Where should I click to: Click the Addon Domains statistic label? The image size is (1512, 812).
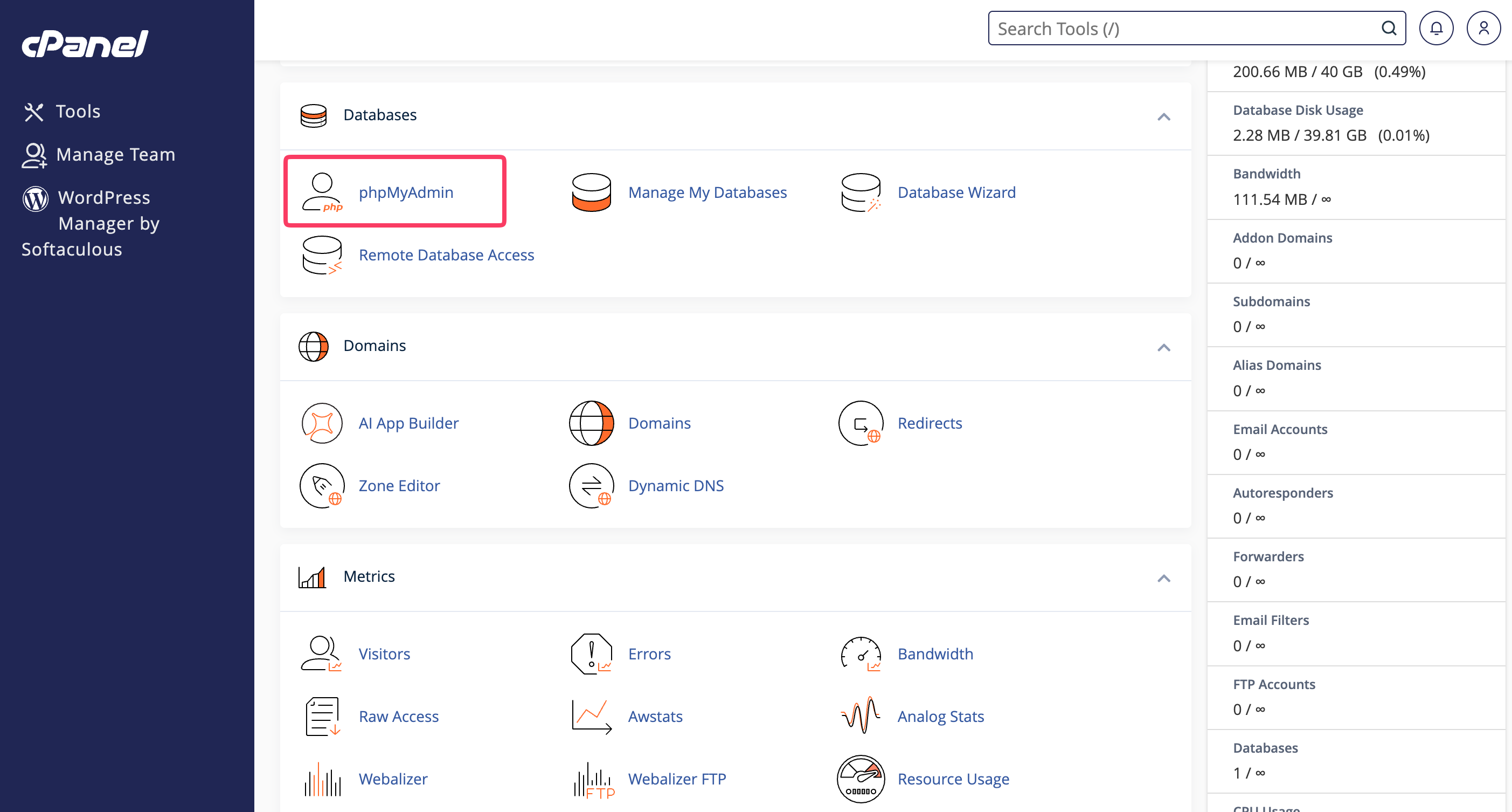[x=1282, y=238]
